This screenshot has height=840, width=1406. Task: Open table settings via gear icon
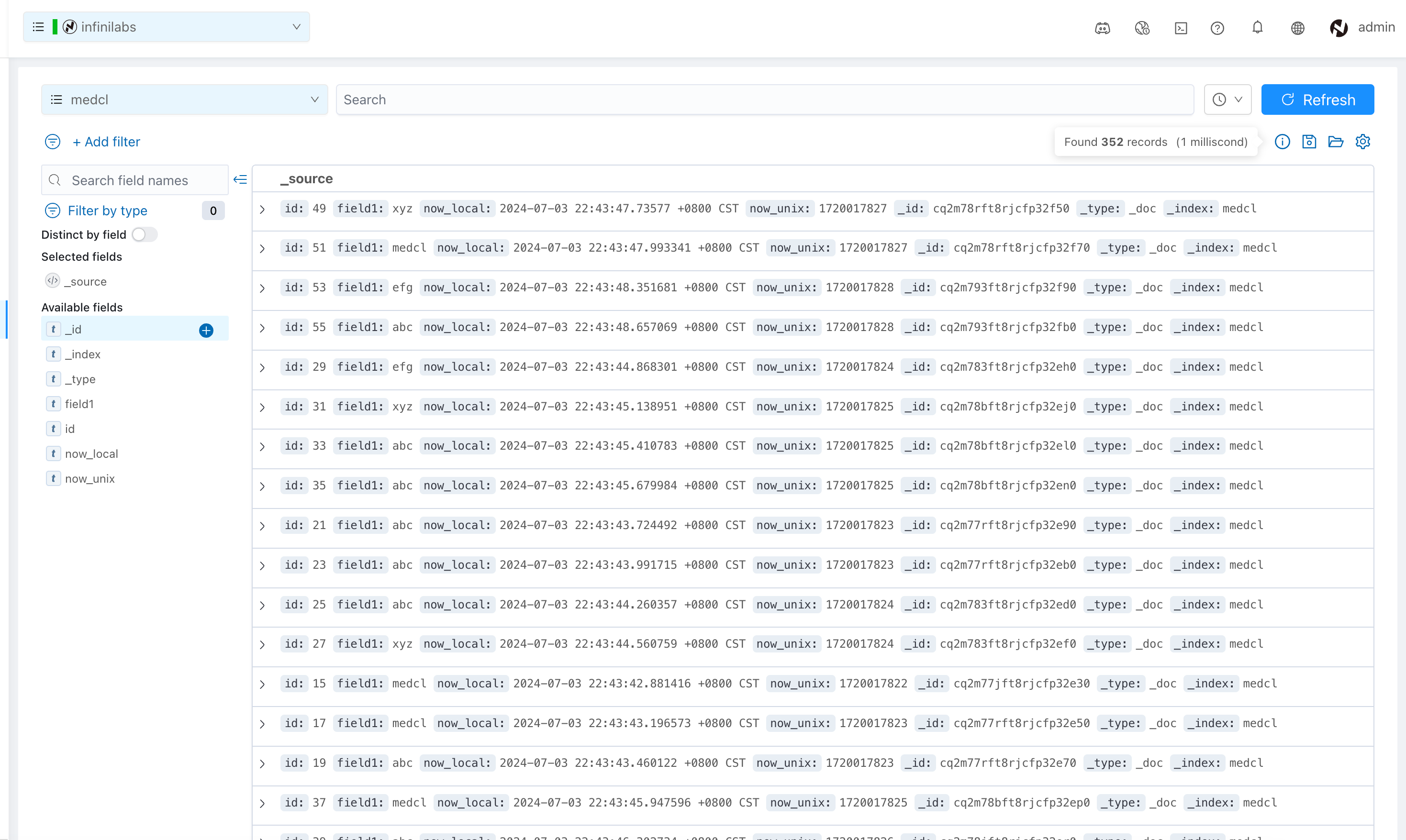tap(1363, 142)
